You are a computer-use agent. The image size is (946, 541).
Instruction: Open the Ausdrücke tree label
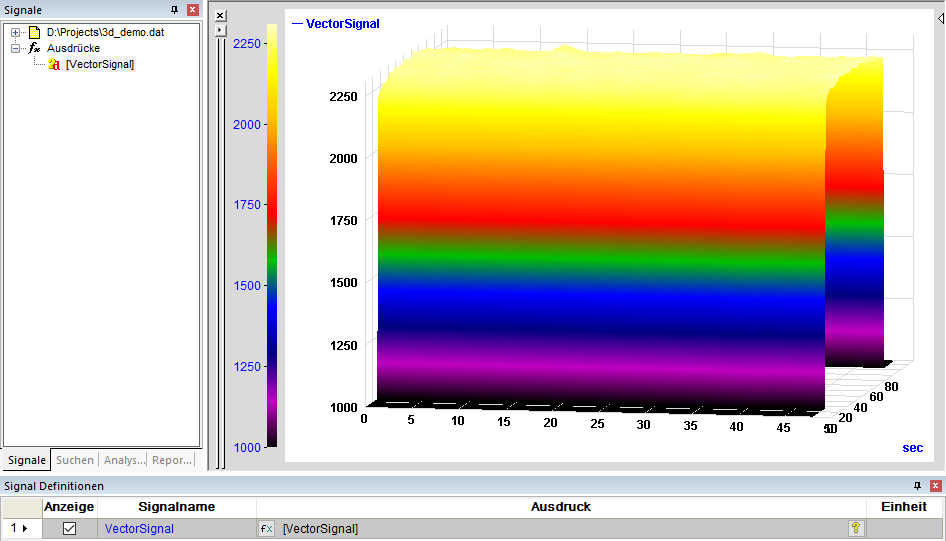tap(73, 48)
